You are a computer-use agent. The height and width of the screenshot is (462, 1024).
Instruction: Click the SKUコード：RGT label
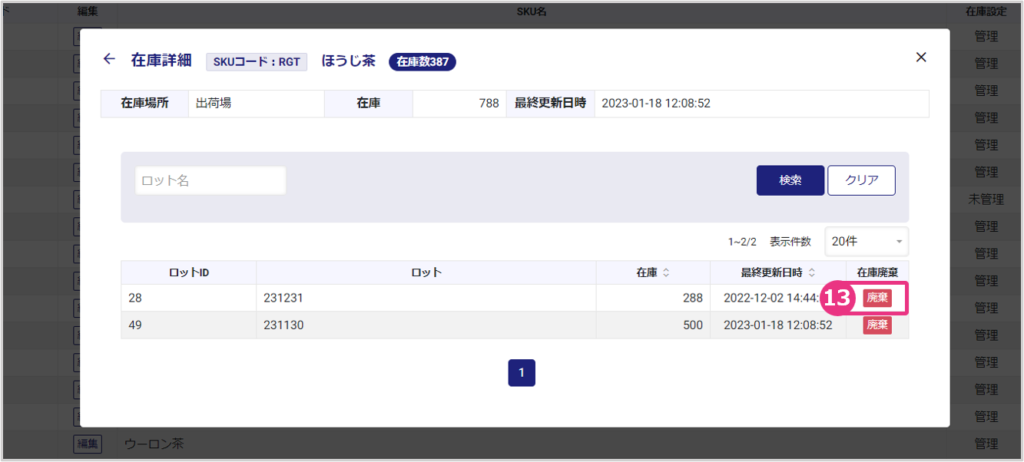[x=258, y=61]
